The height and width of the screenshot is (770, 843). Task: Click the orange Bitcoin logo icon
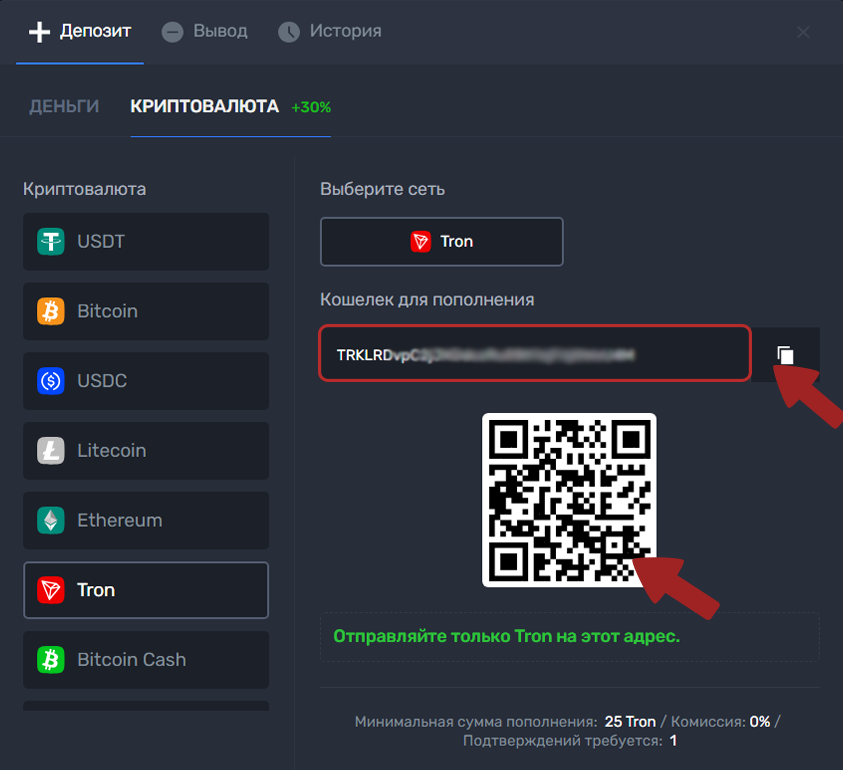[x=51, y=311]
